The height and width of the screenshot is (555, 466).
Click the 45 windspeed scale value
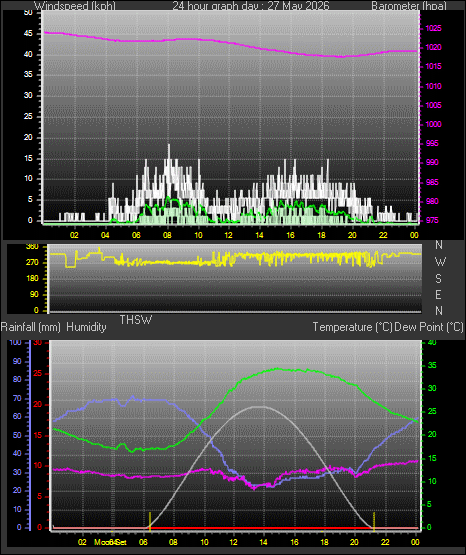click(x=28, y=34)
